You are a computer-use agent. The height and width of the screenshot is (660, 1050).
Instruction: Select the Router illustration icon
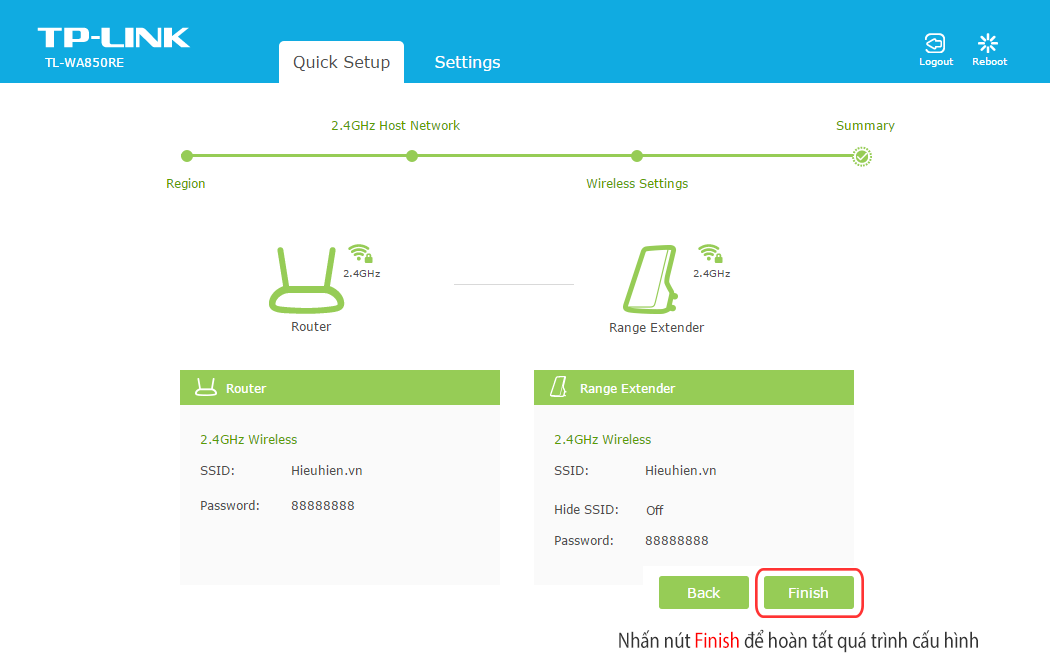pyautogui.click(x=308, y=280)
